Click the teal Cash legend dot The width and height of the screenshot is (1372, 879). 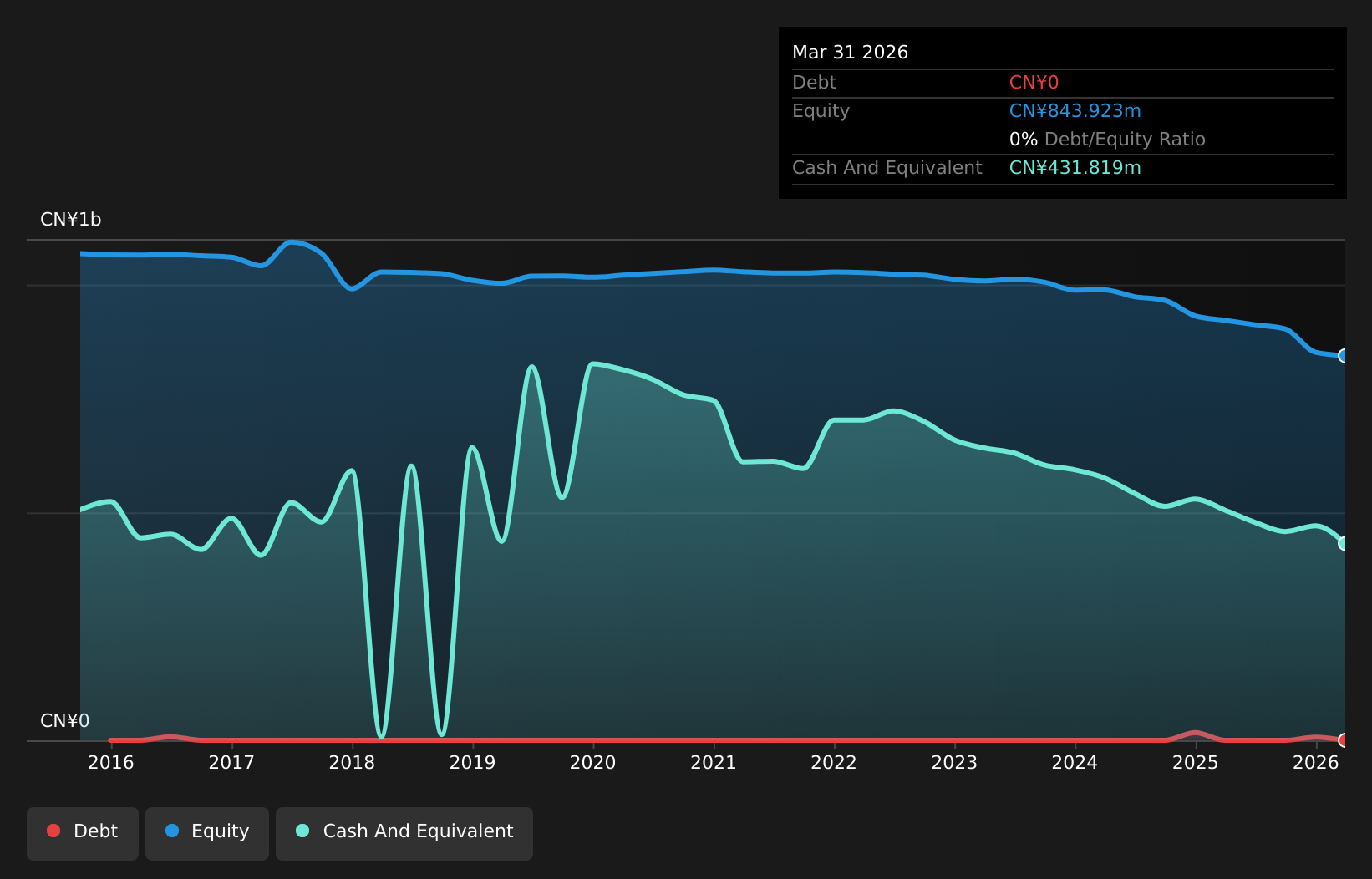tap(302, 831)
